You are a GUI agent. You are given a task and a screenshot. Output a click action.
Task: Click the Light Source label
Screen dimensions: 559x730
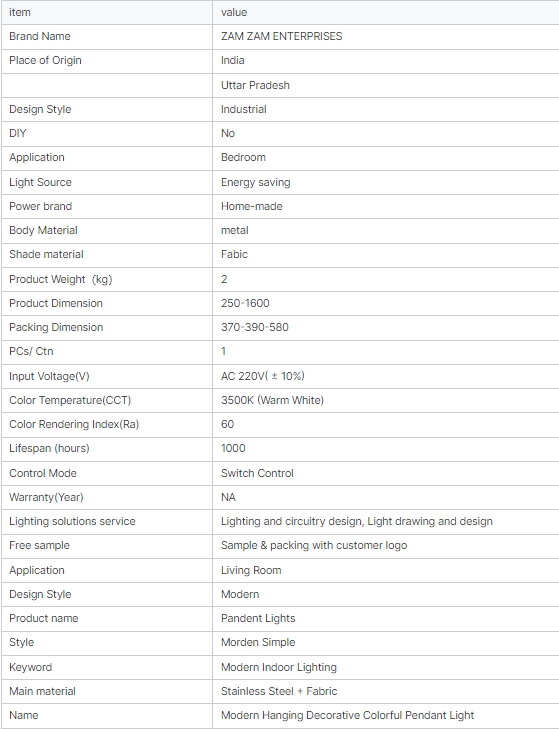(x=40, y=182)
